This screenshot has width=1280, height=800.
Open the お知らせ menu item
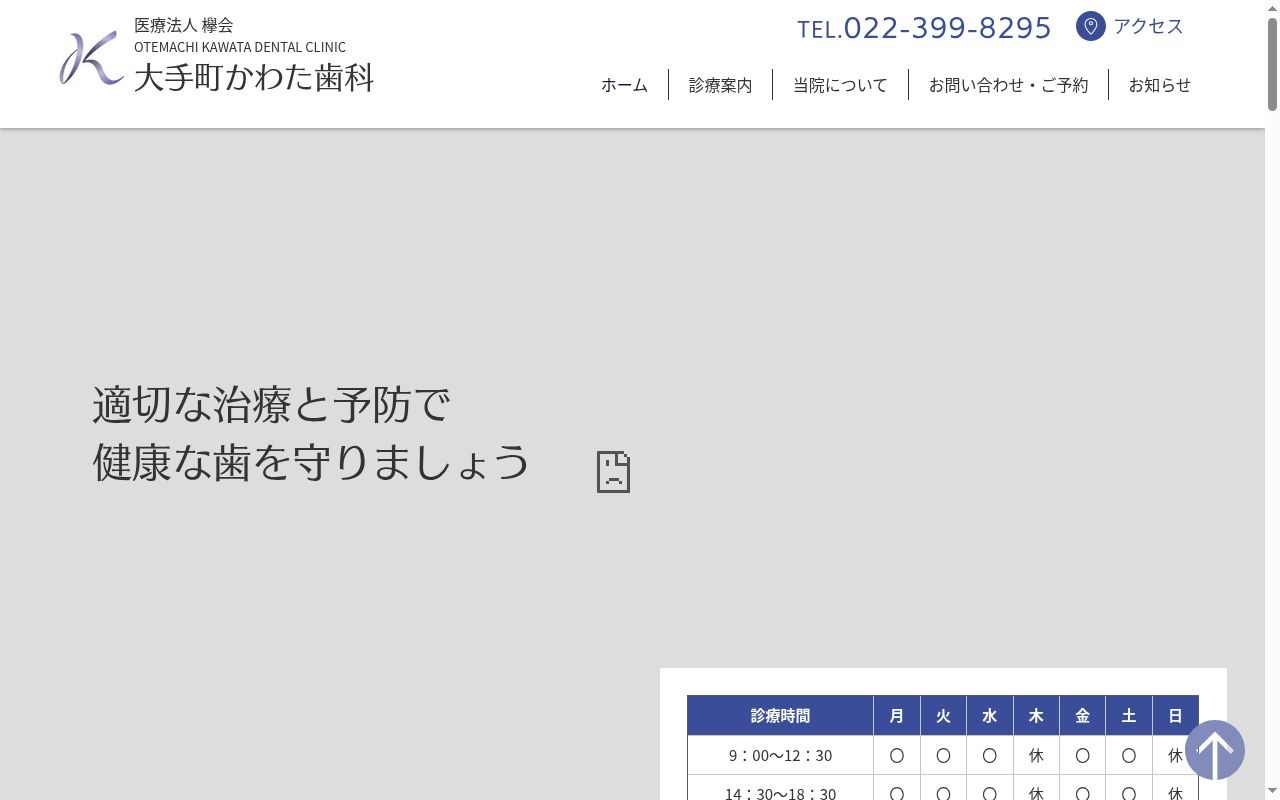(1160, 85)
